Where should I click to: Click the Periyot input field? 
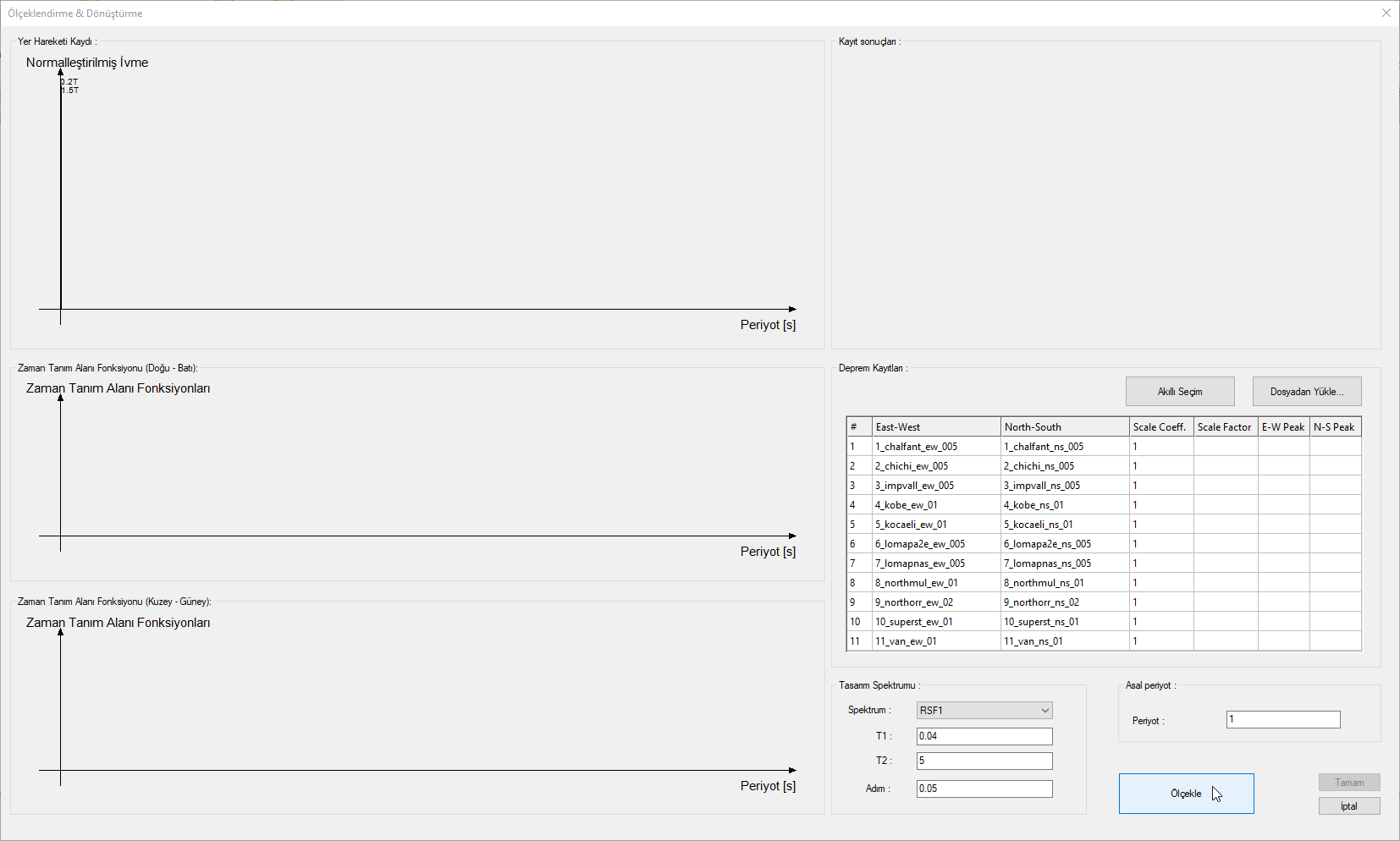(x=1282, y=720)
